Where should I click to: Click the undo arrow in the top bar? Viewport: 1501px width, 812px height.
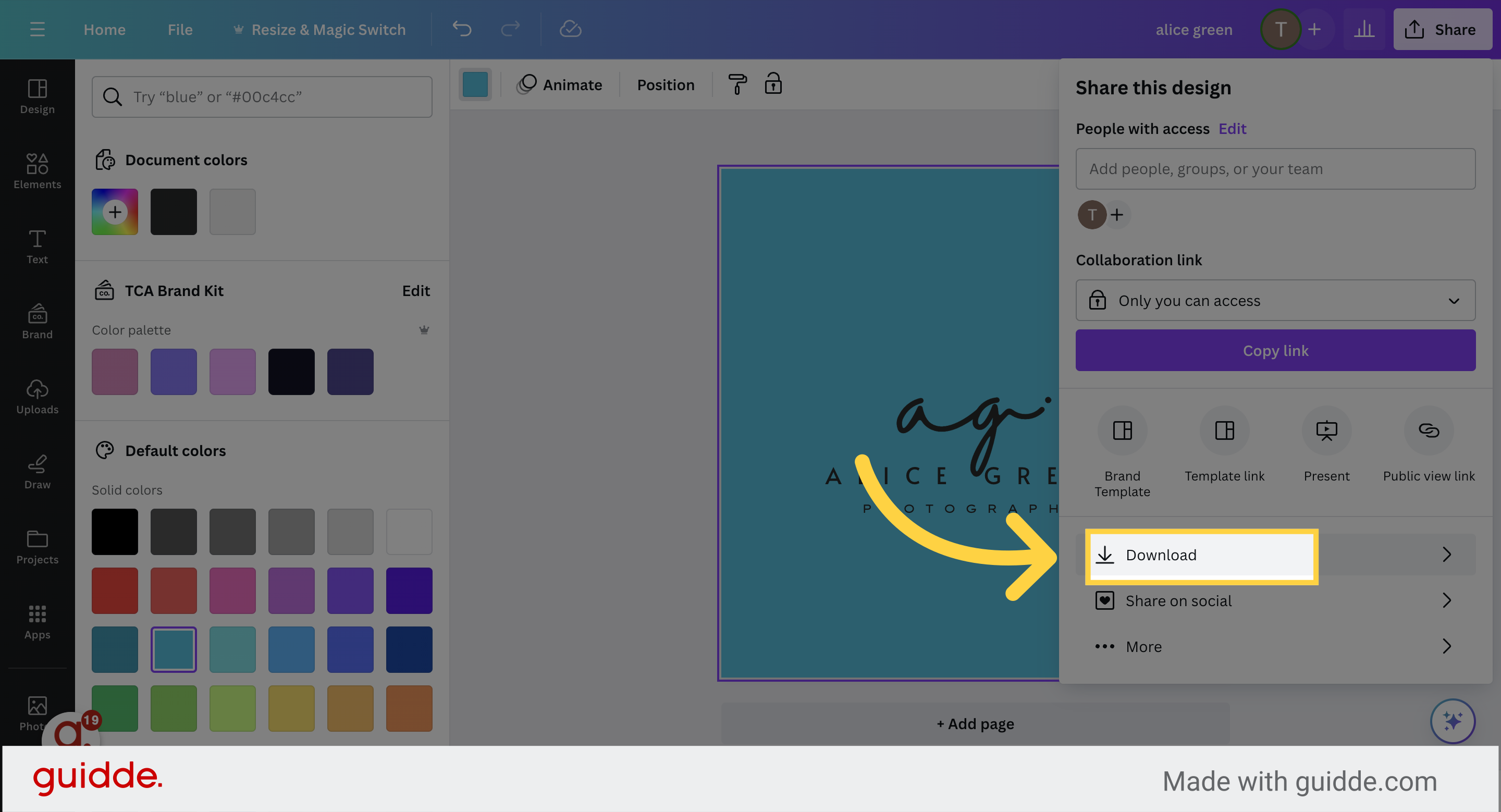click(x=461, y=29)
